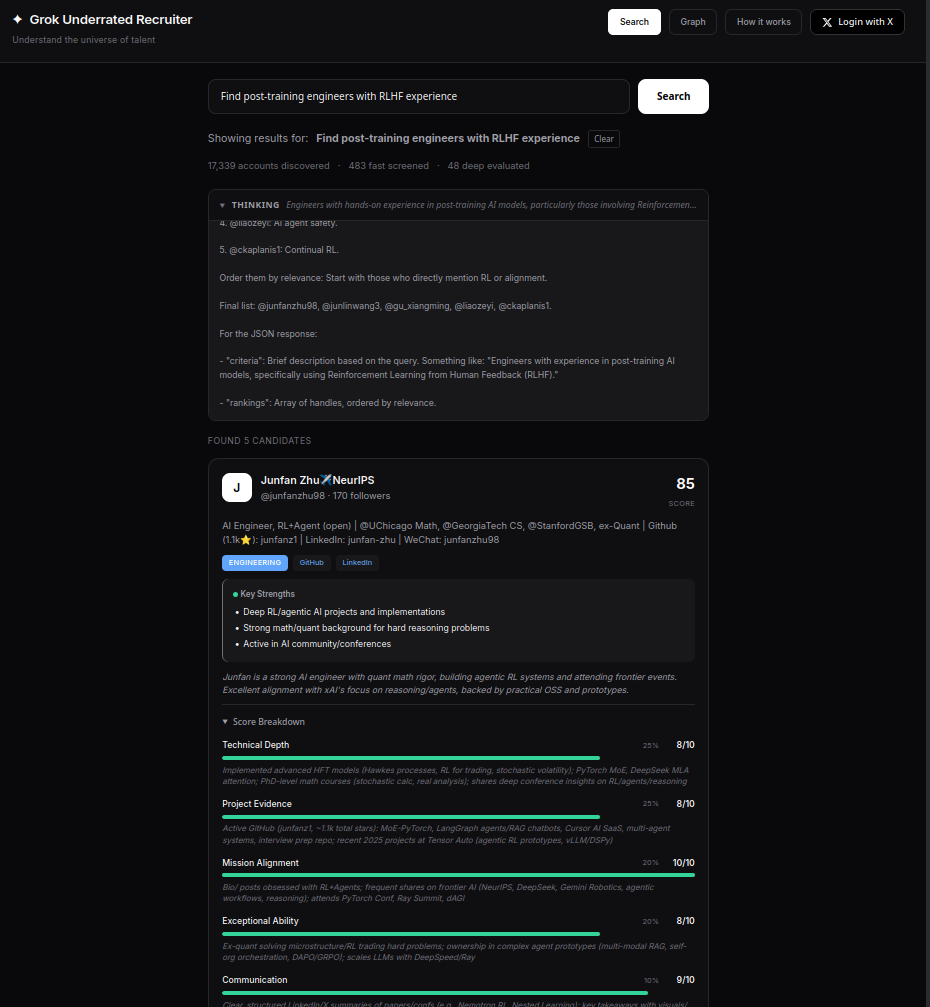Click 'Strong math/quant background' bullet

coord(366,628)
